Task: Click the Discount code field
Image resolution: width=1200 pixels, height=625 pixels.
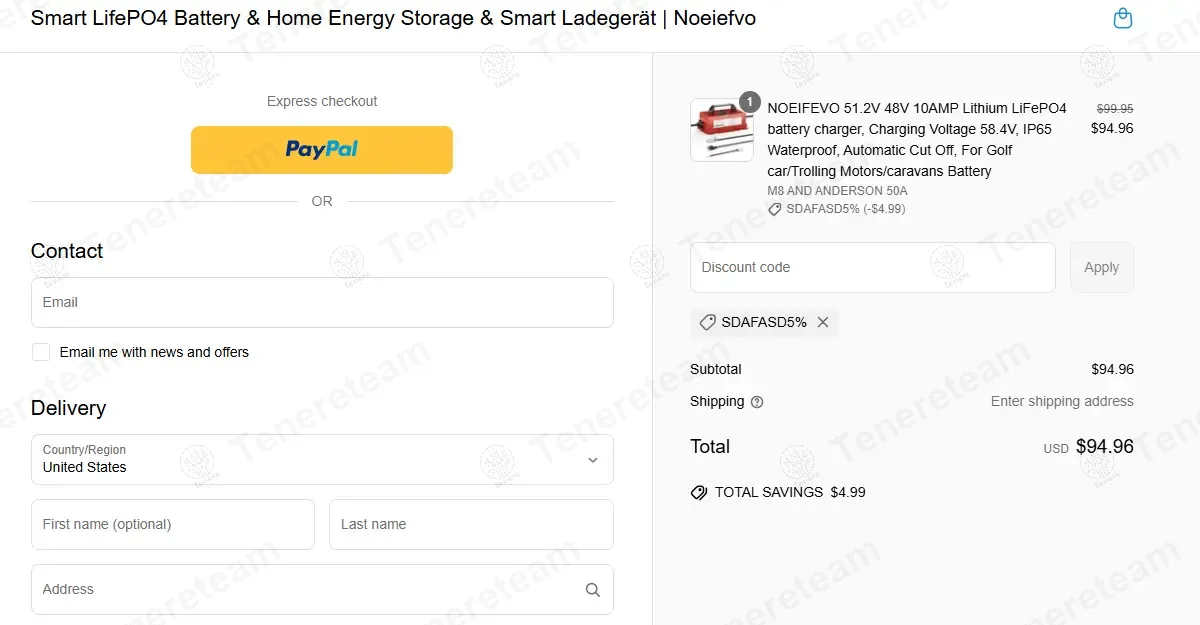Action: coord(872,268)
